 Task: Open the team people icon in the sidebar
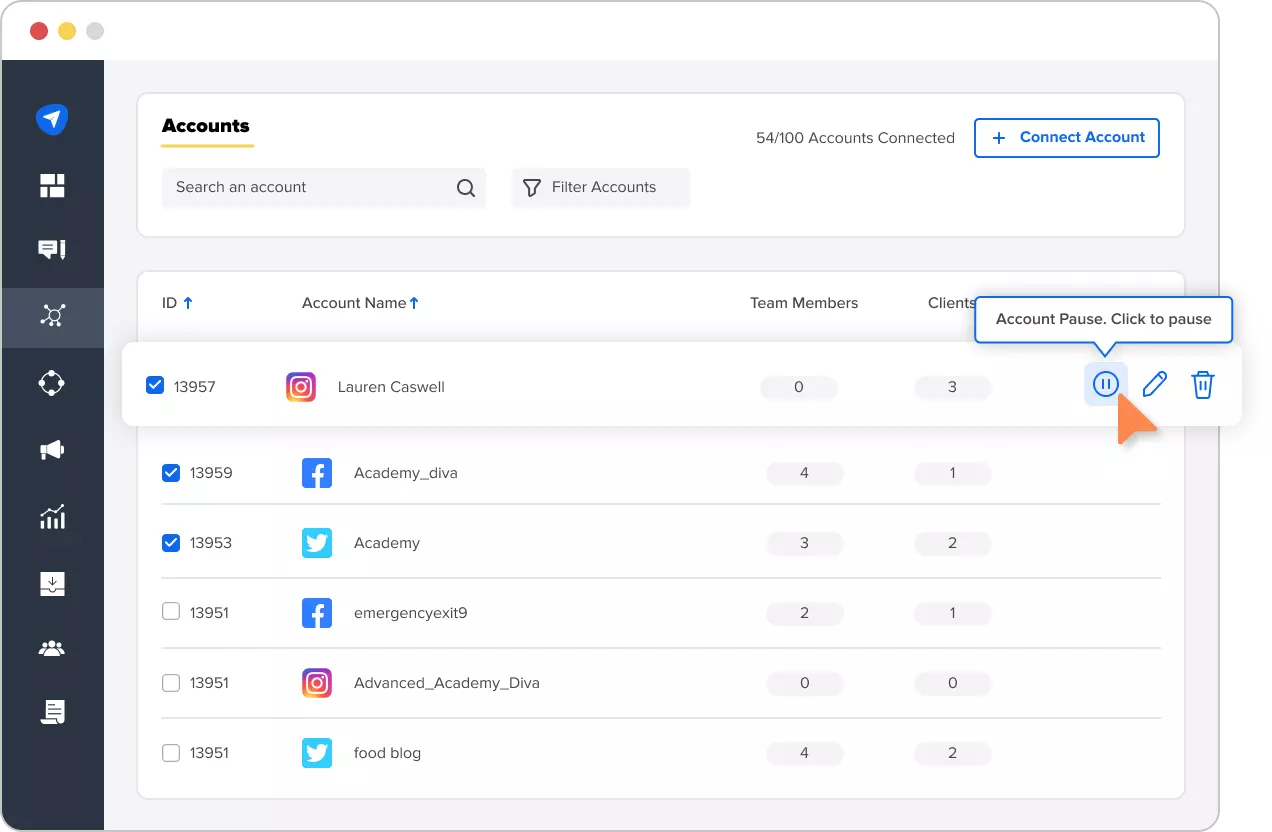[52, 649]
